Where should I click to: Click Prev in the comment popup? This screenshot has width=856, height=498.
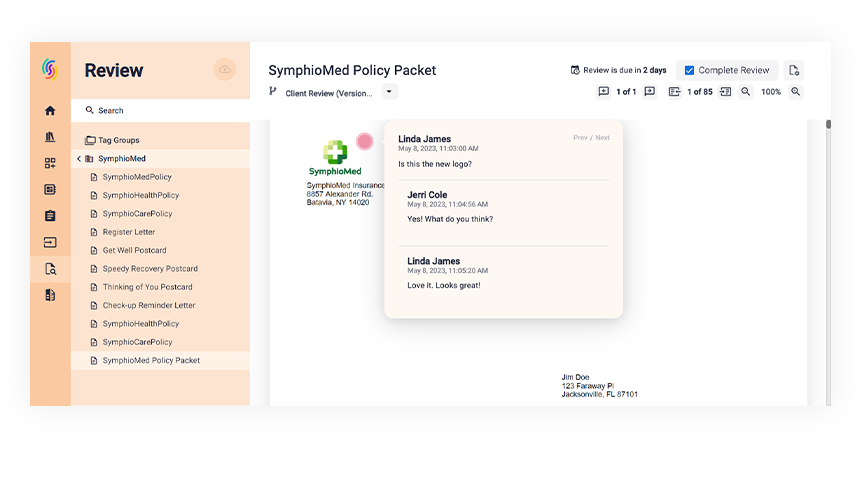[x=580, y=138]
